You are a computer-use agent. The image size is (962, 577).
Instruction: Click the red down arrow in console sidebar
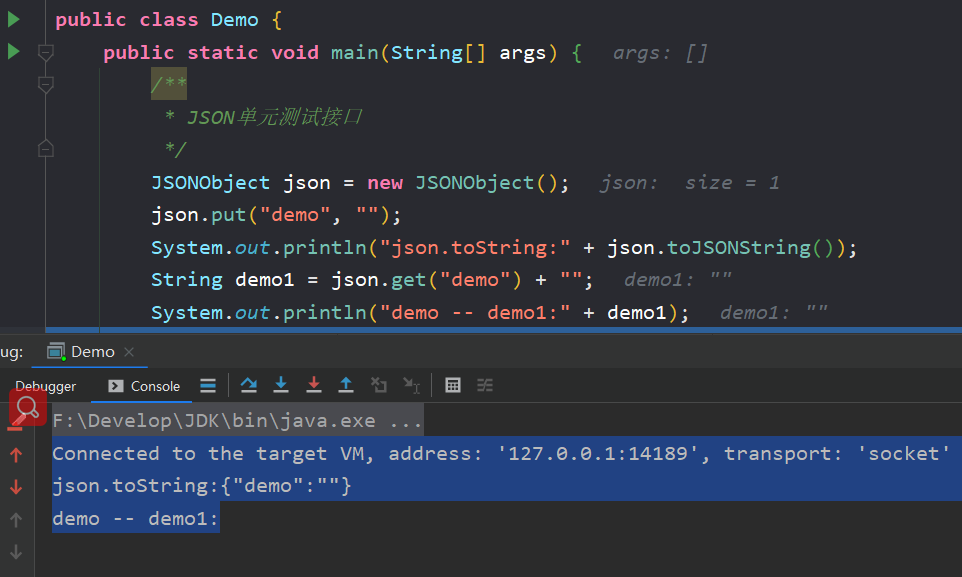click(16, 487)
